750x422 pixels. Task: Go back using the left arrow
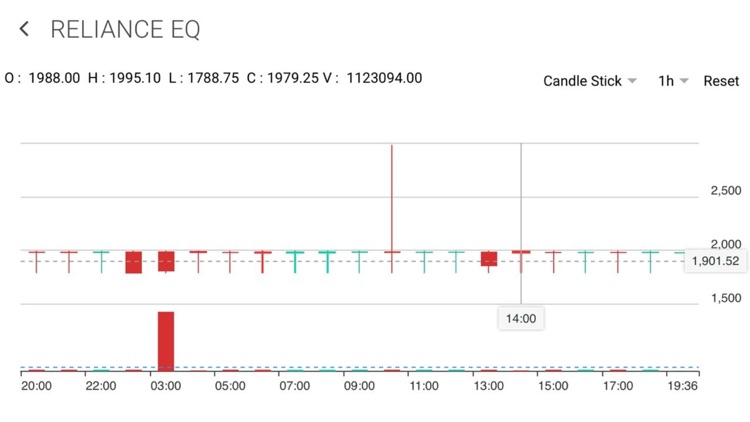[24, 30]
